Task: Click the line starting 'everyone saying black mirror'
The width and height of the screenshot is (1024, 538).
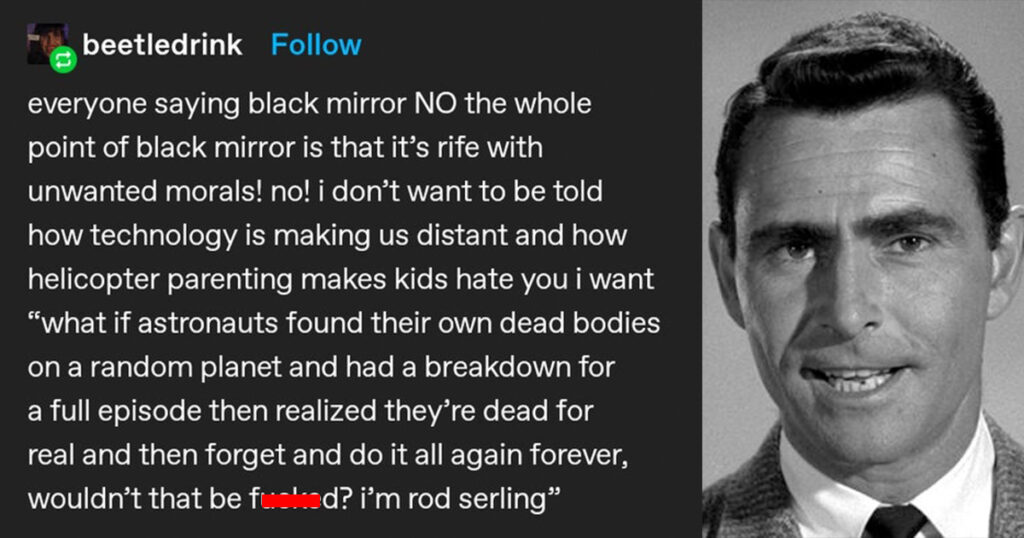Action: point(310,104)
